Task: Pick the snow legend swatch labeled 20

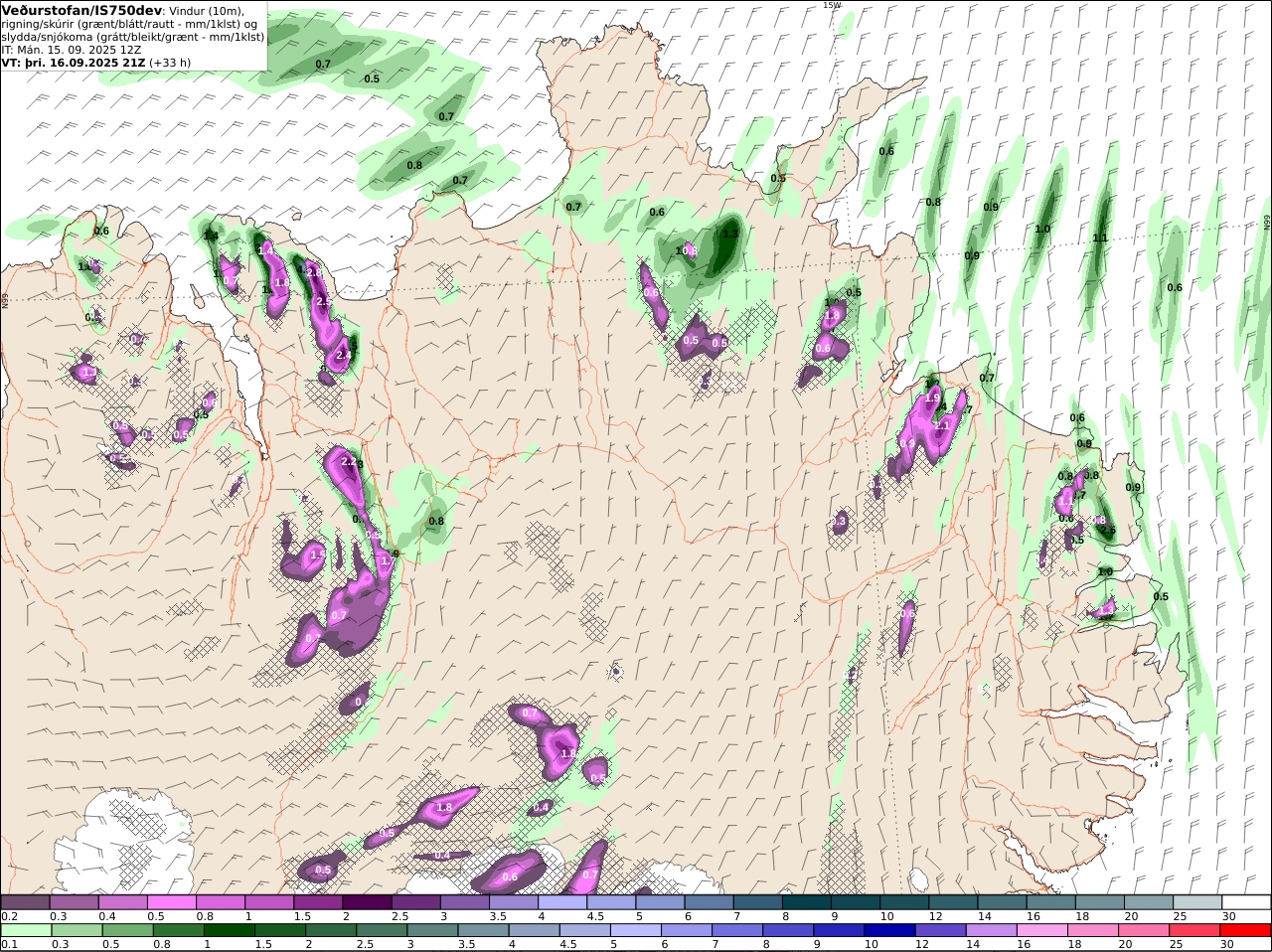Action: tap(1150, 901)
